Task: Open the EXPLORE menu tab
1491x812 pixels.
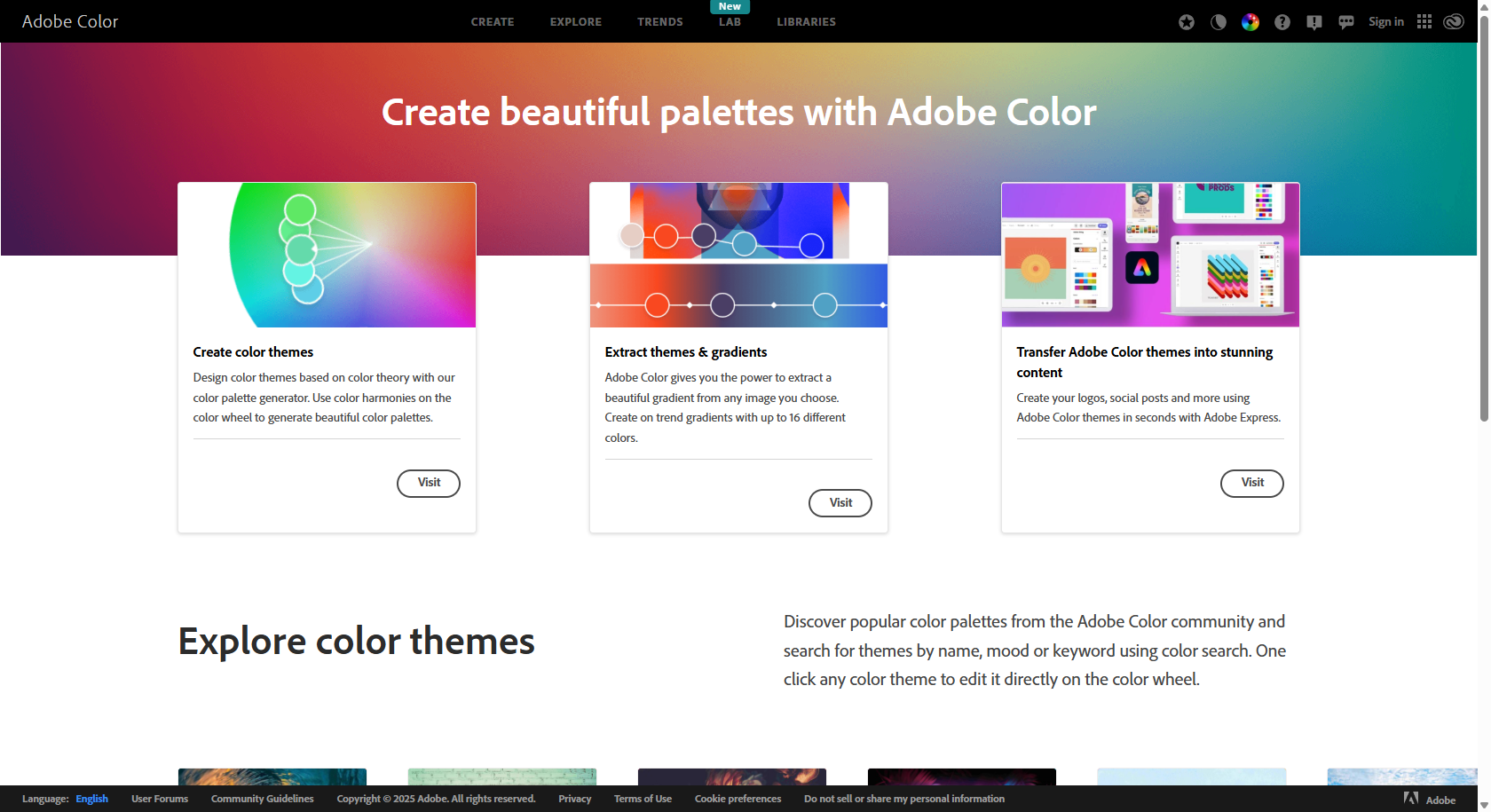Action: click(x=576, y=22)
